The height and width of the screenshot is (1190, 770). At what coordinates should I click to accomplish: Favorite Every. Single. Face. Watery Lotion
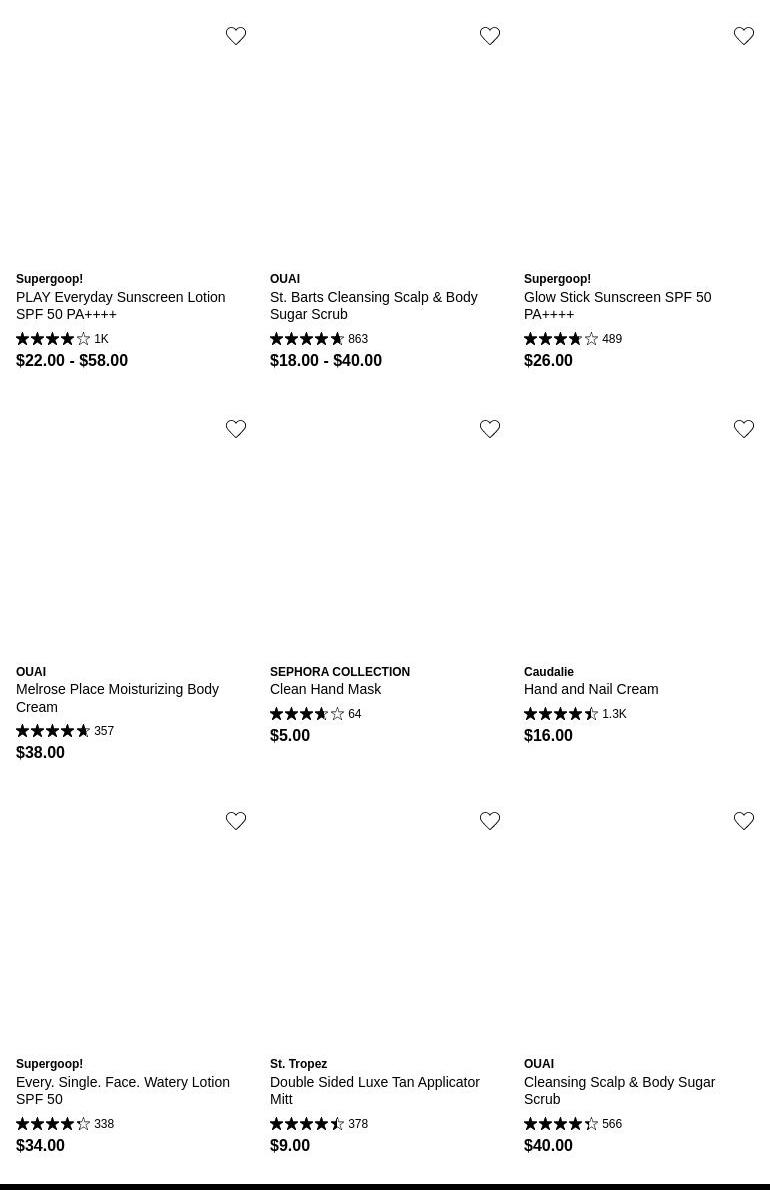click(236, 821)
